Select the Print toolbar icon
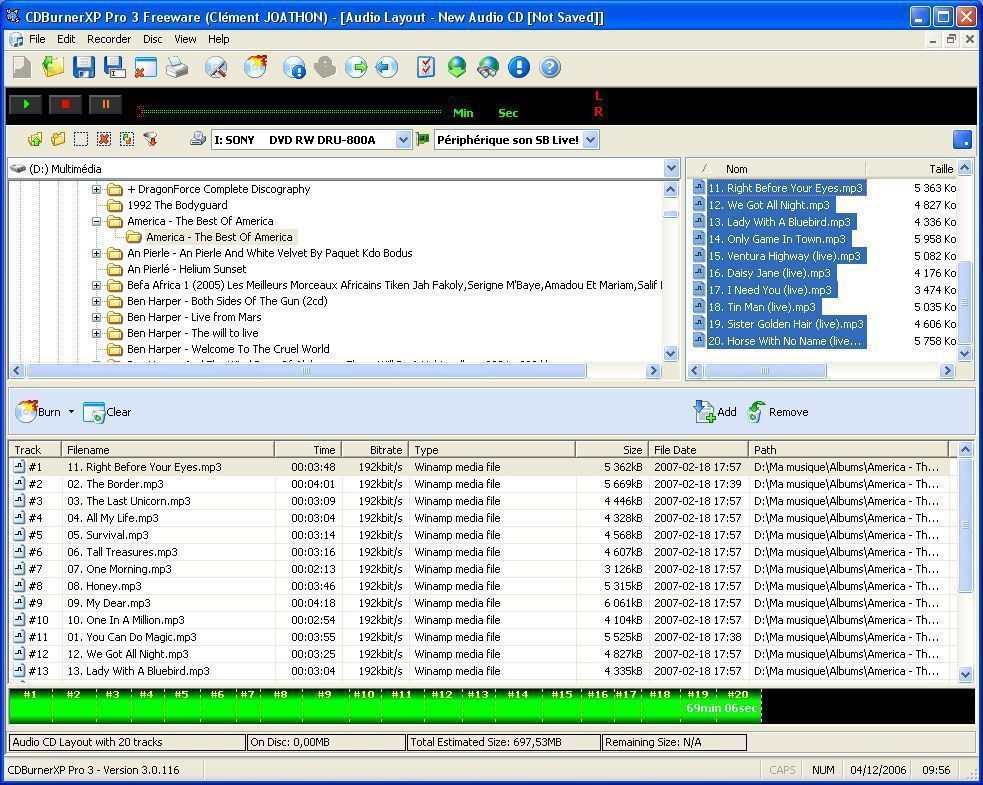This screenshot has height=785, width=983. tap(178, 67)
